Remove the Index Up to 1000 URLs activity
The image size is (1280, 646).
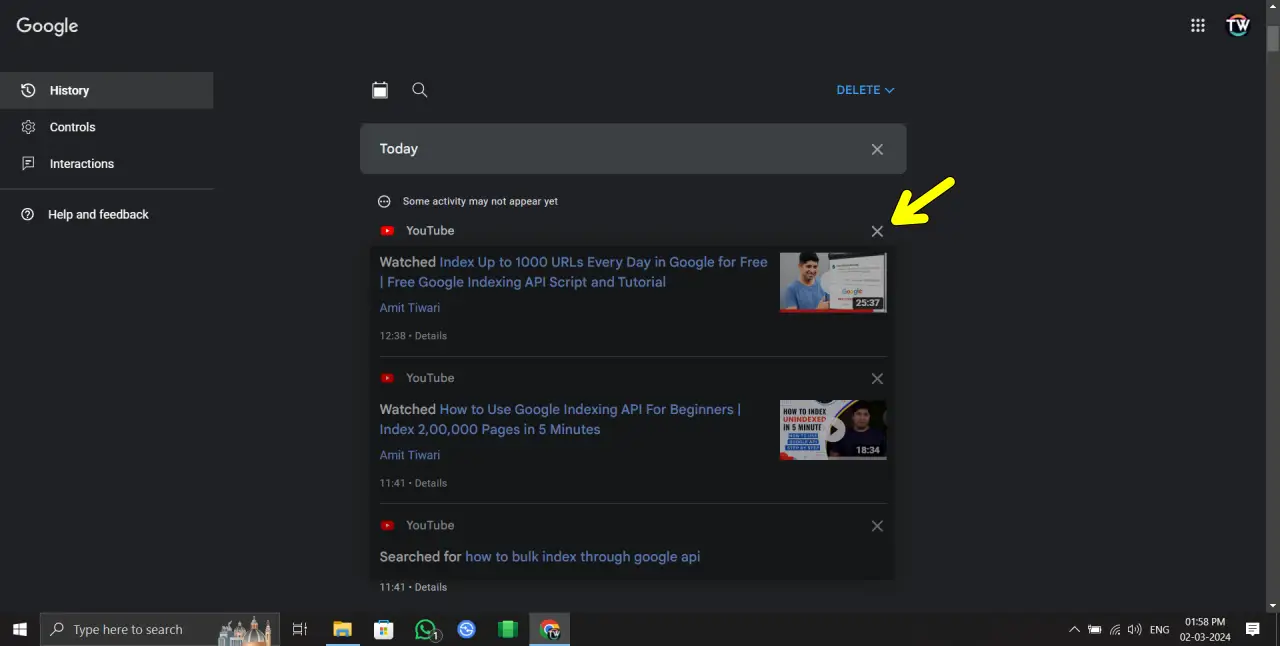877,231
